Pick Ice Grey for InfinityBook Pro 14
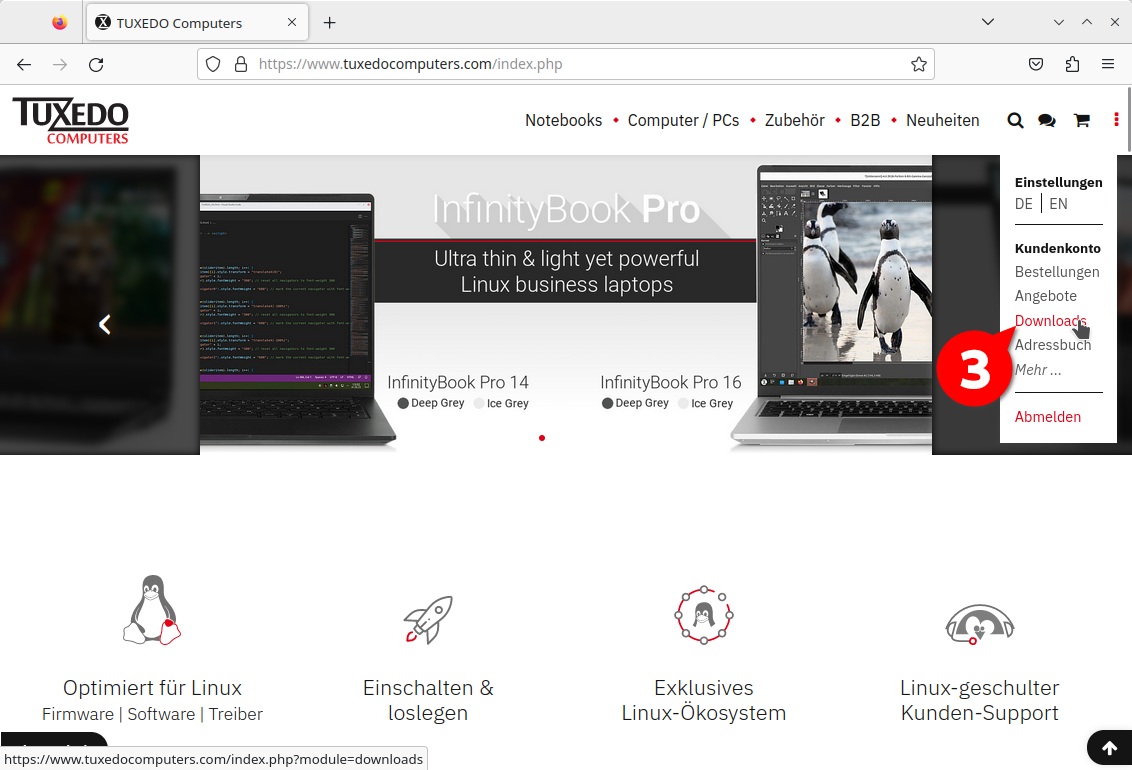 point(501,403)
